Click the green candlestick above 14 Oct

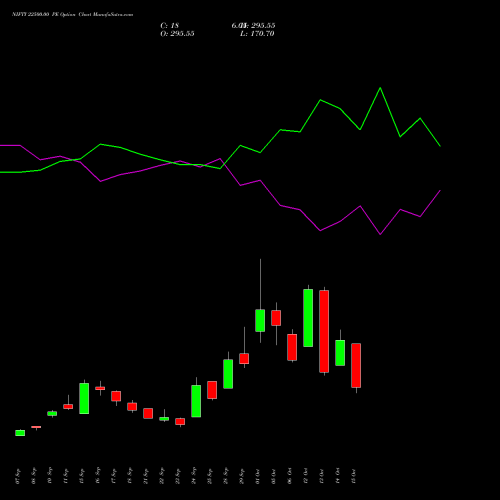pyautogui.click(x=340, y=353)
